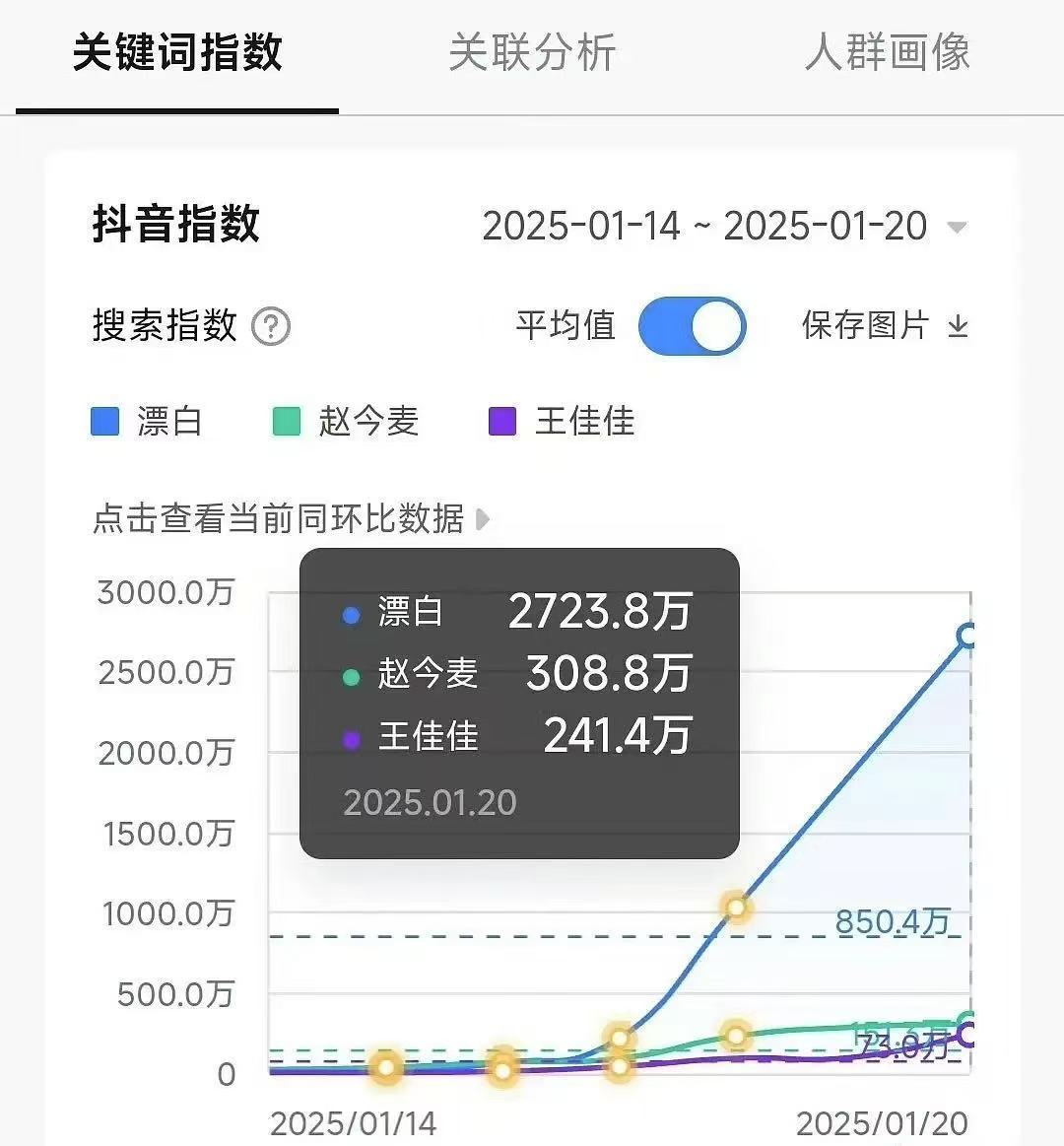This screenshot has height=1146, width=1064.
Task: Click the 搜索指数 help question mark icon
Action: (271, 327)
